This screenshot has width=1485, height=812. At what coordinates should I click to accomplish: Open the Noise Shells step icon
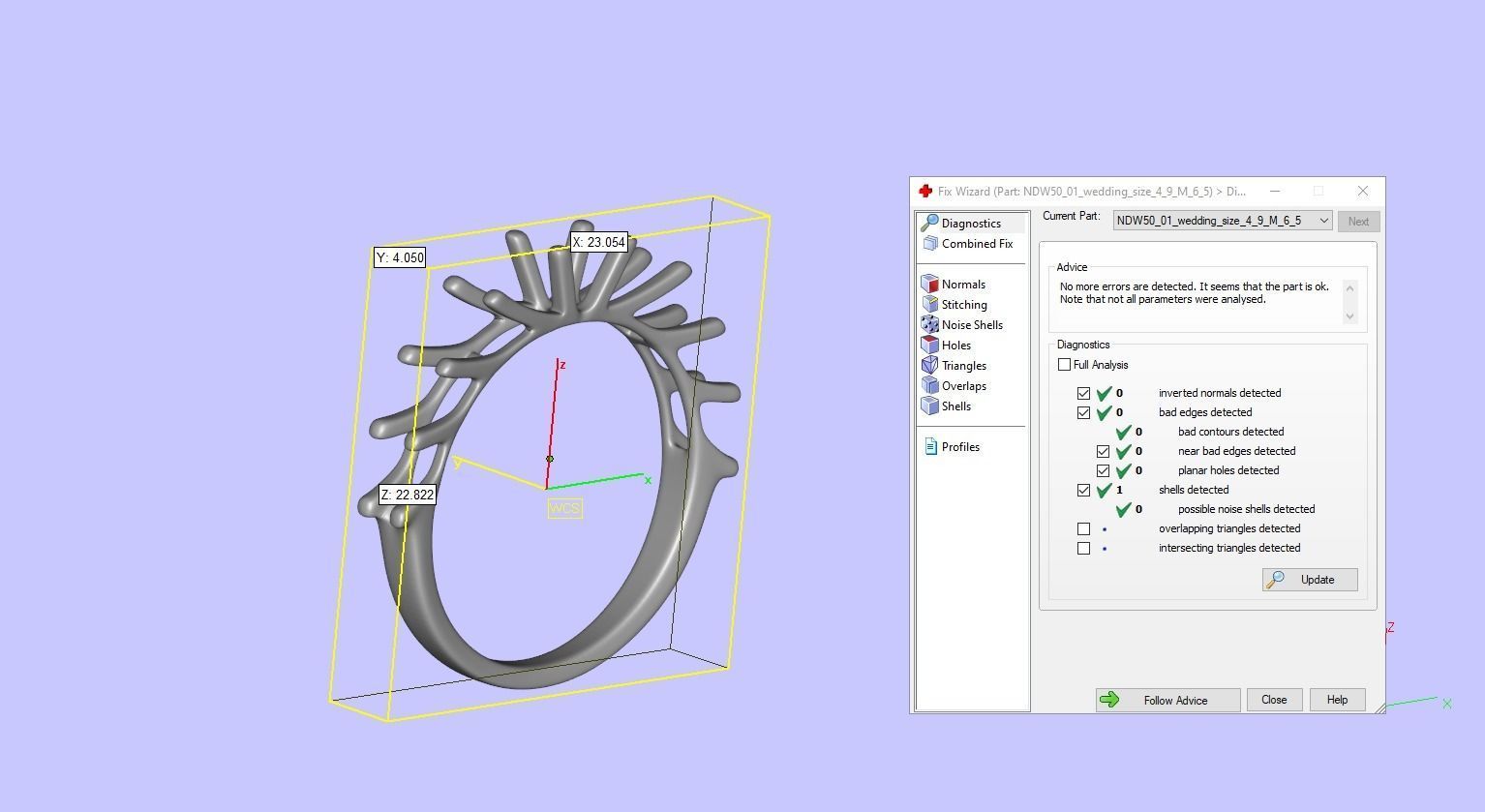(929, 324)
